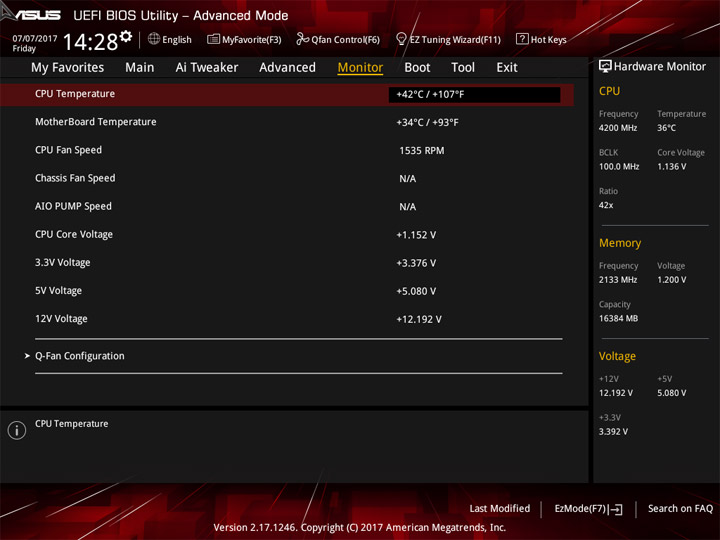The image size is (720, 540).
Task: Click the 1.136 V Core Voltage value
Action: click(x=671, y=166)
